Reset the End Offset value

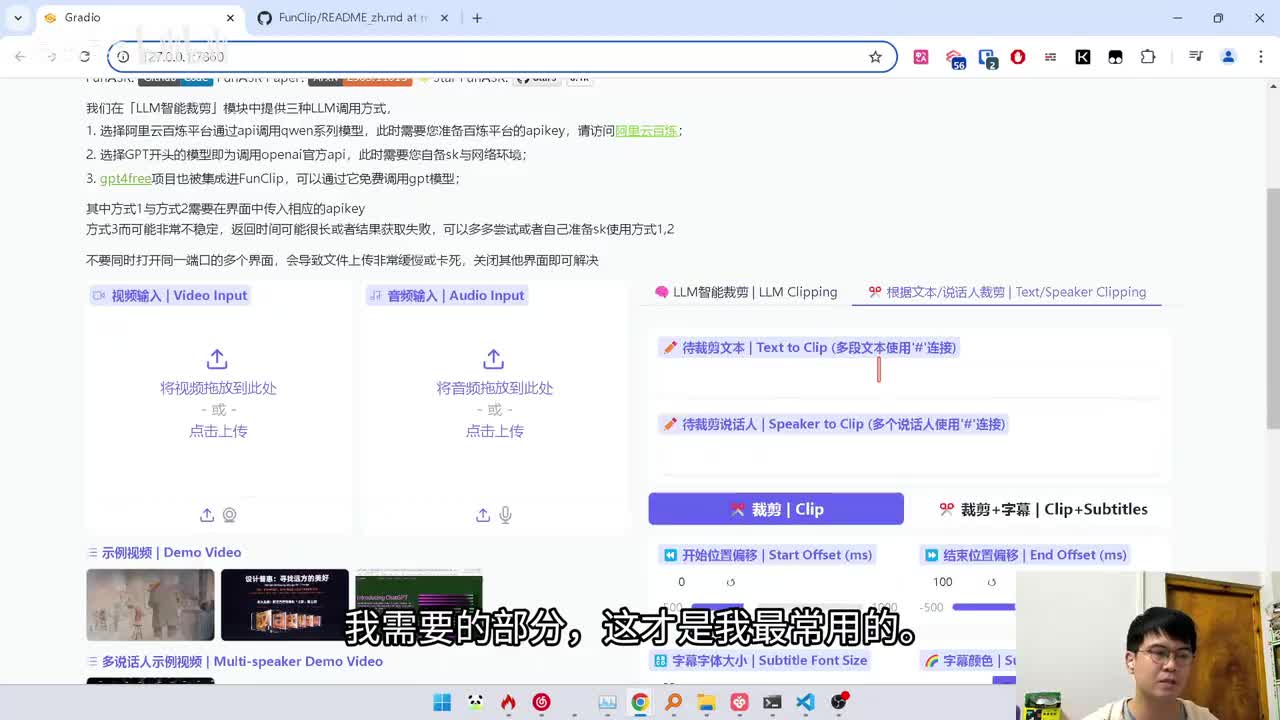point(991,582)
